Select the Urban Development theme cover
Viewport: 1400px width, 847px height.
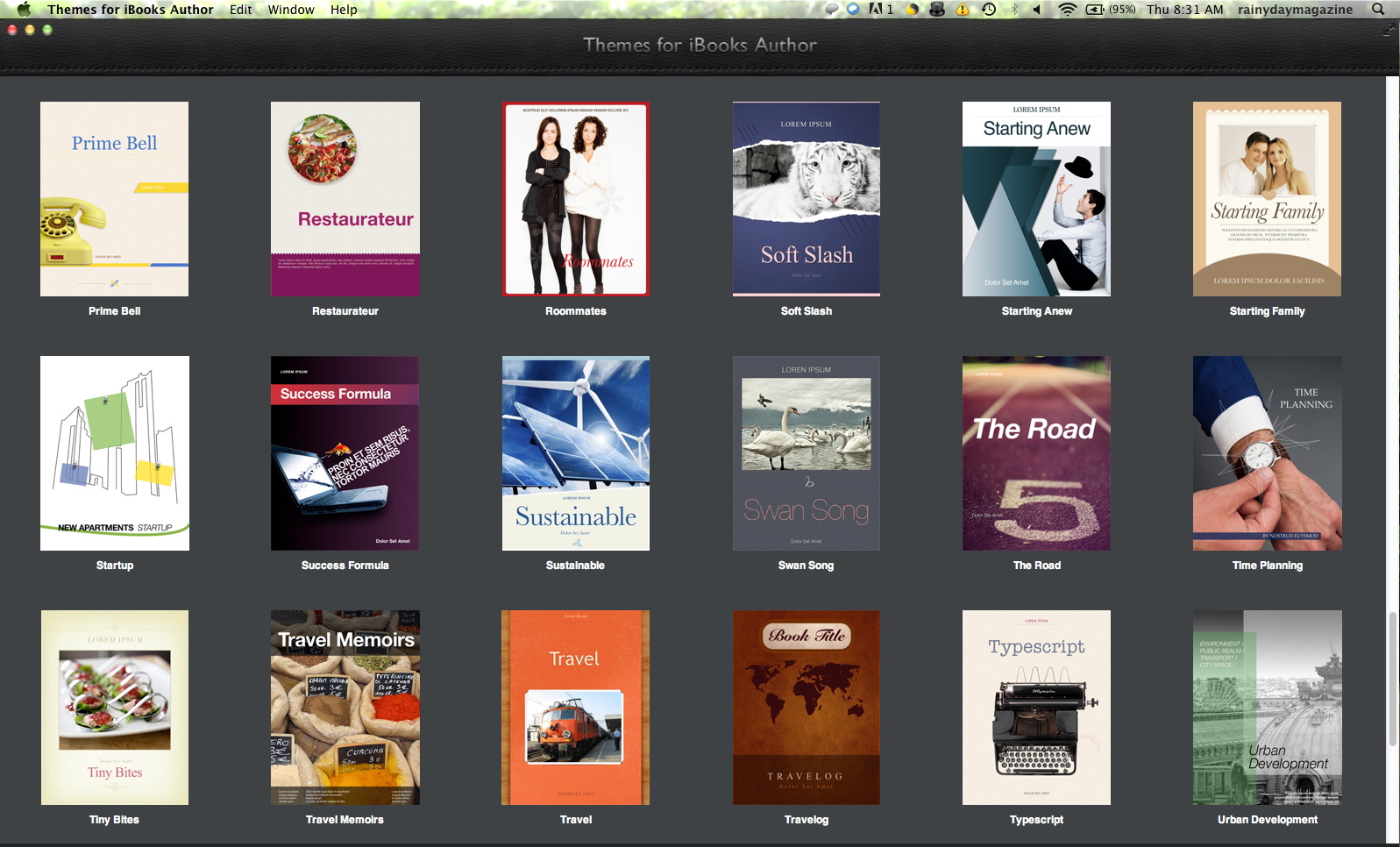(x=1268, y=708)
